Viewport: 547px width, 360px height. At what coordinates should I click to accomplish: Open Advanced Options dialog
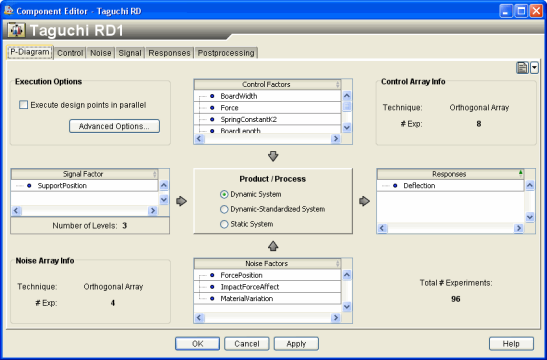114,126
